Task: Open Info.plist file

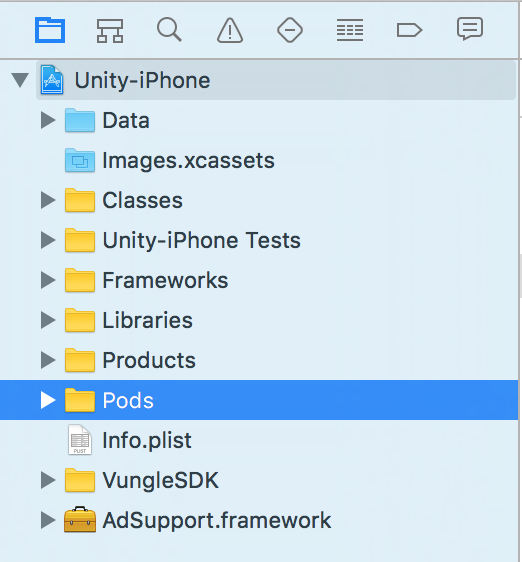Action: pyautogui.click(x=147, y=440)
